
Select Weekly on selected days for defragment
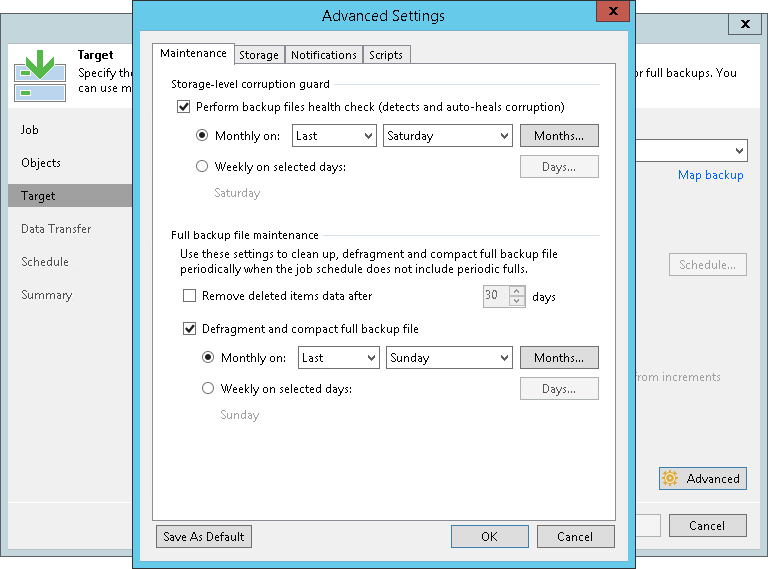(208, 388)
